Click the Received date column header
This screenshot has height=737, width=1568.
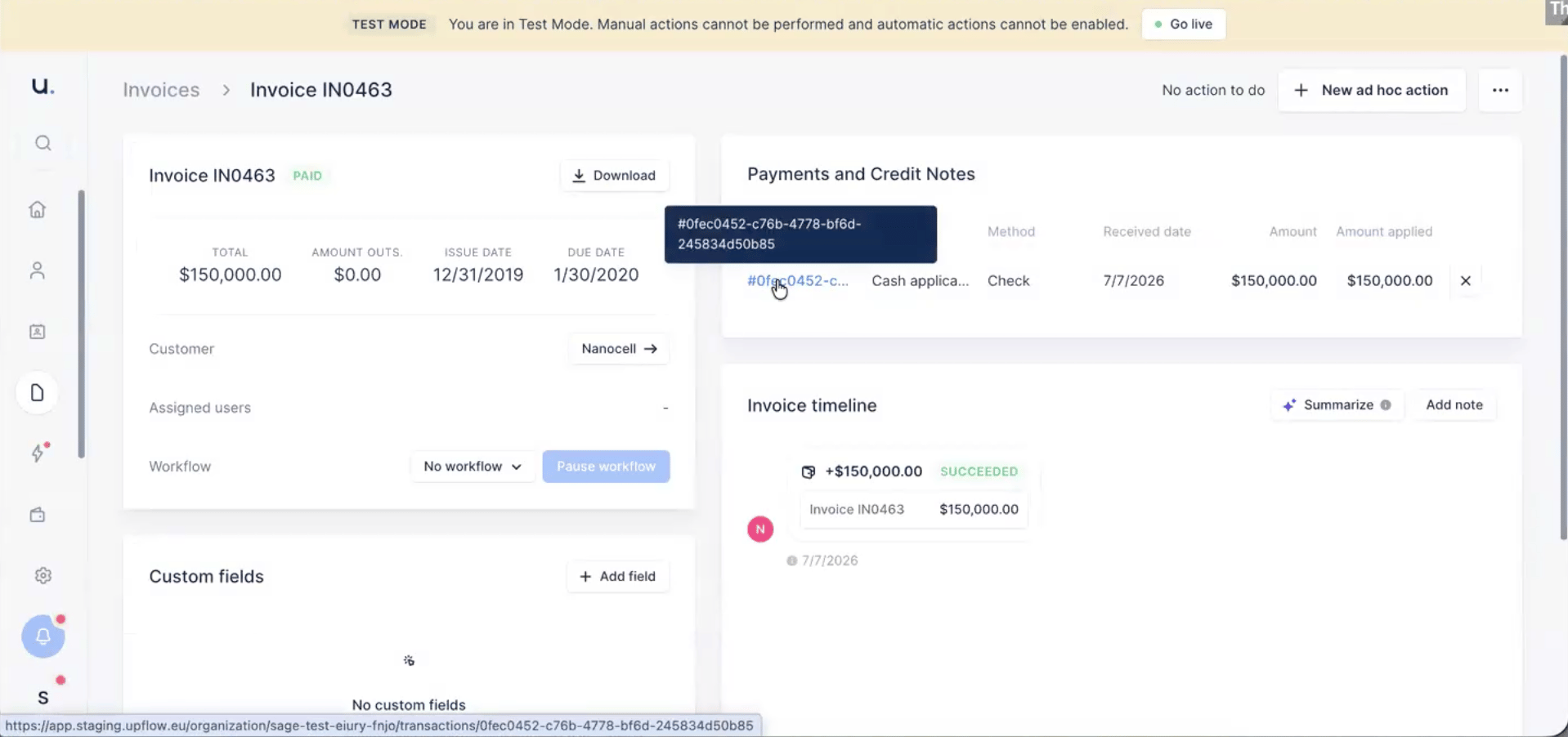coord(1147,231)
